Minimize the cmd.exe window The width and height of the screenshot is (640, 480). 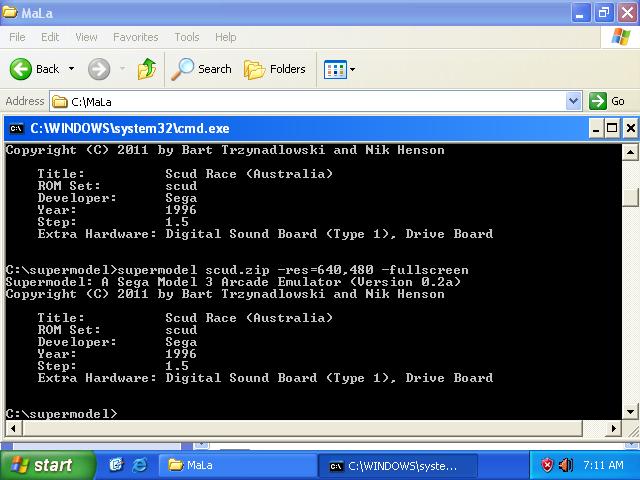(596, 129)
